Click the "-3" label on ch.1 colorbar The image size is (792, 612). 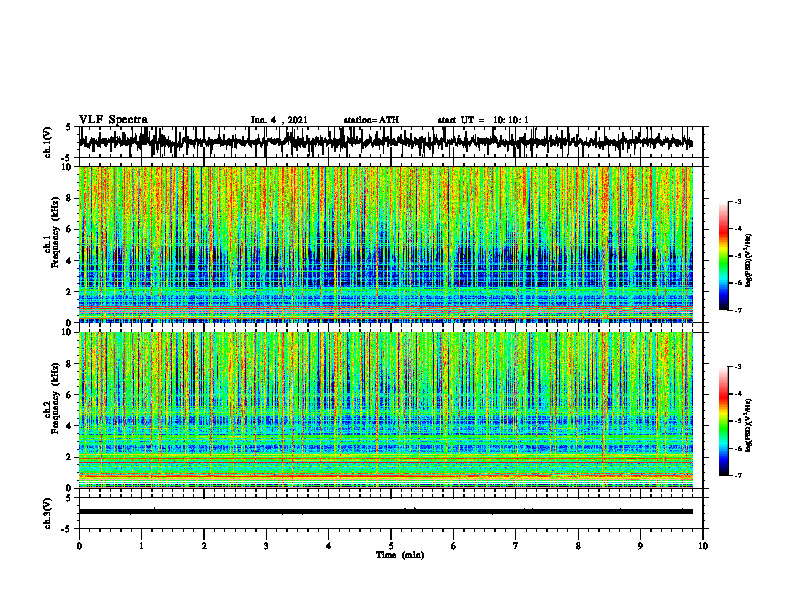click(x=737, y=201)
